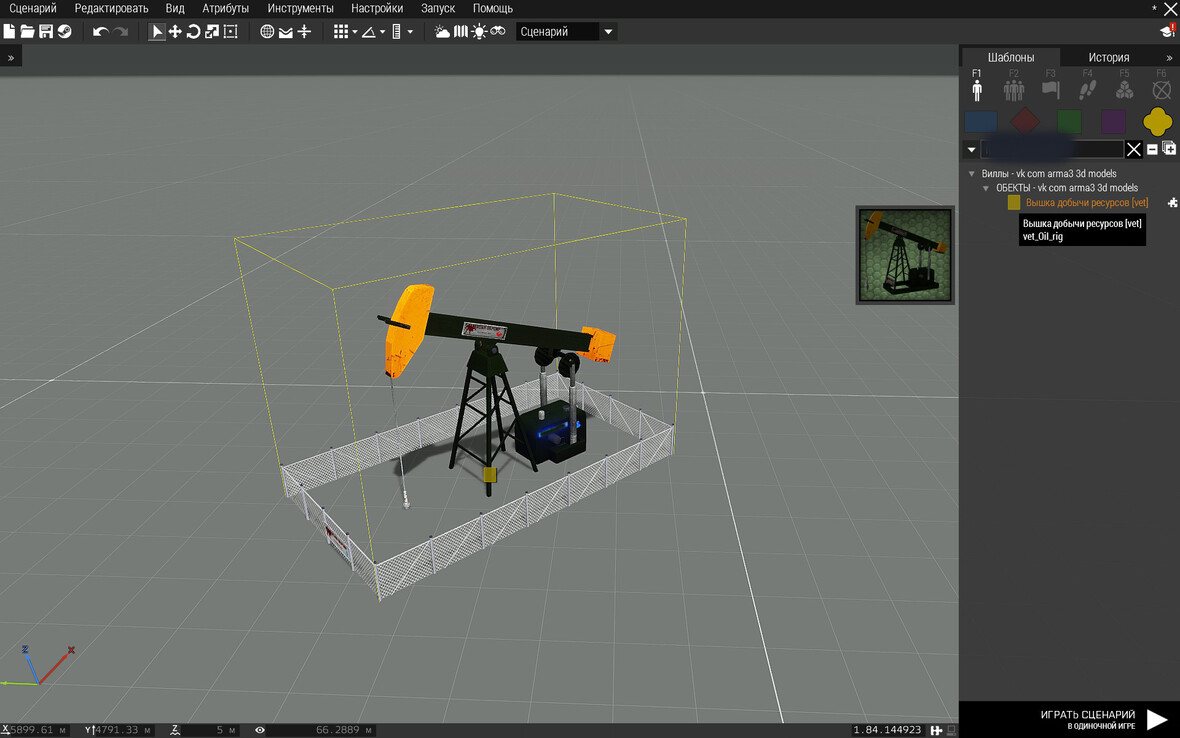Screen dimensions: 1180x738
Task: Select the yellow civilian side swatch
Action: [x=1158, y=122]
